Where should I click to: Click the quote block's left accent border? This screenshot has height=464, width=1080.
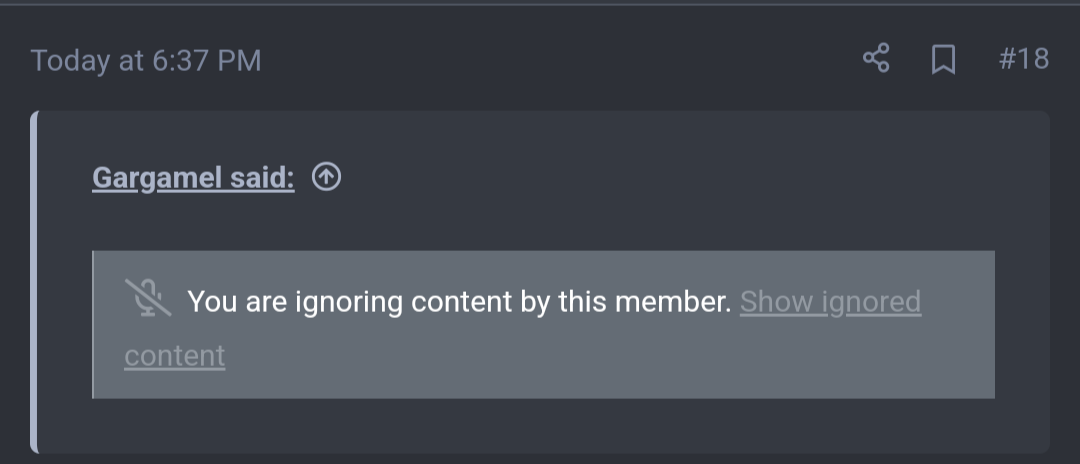click(x=34, y=280)
